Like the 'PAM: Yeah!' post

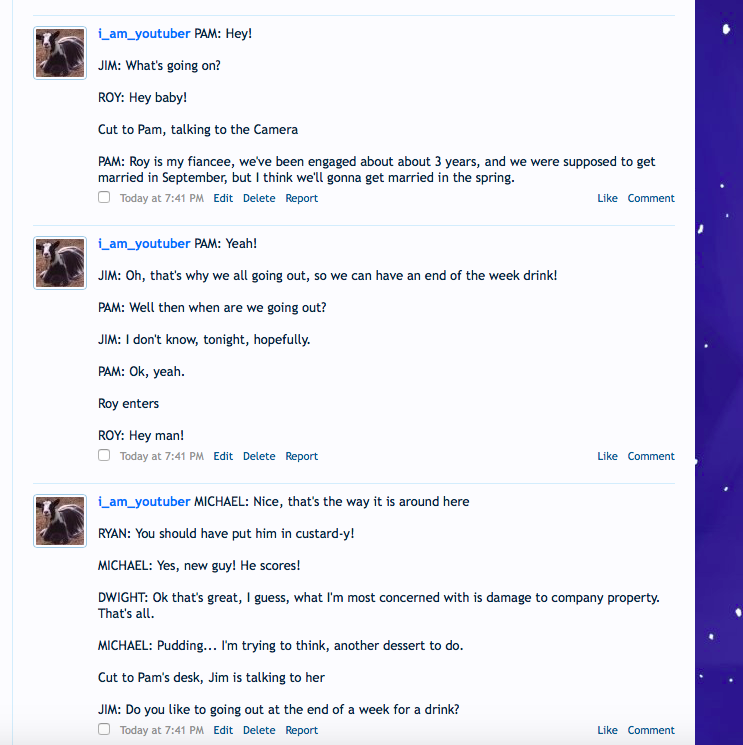pyautogui.click(x=607, y=456)
